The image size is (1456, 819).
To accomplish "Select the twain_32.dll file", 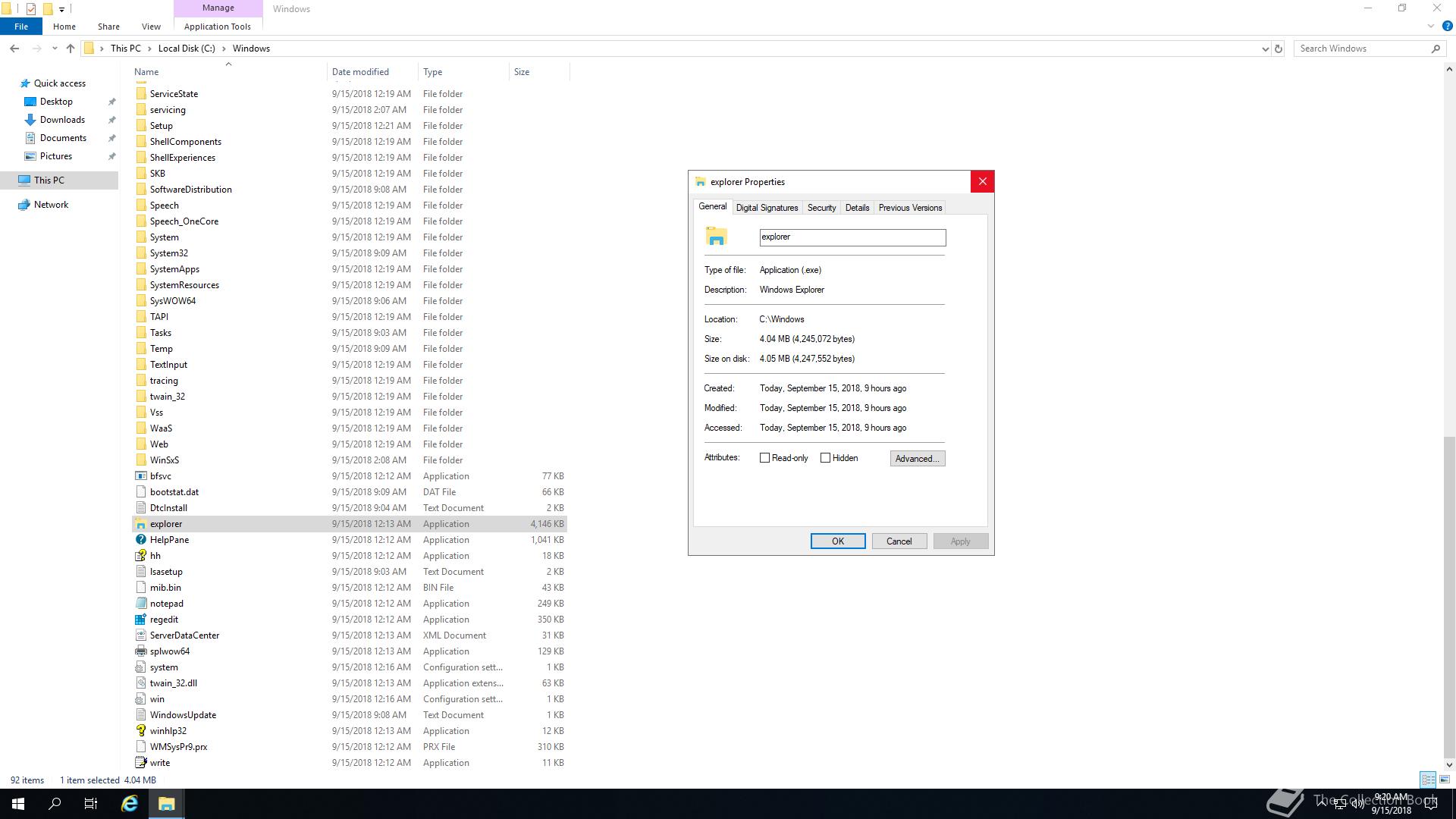I will pyautogui.click(x=349, y=683).
